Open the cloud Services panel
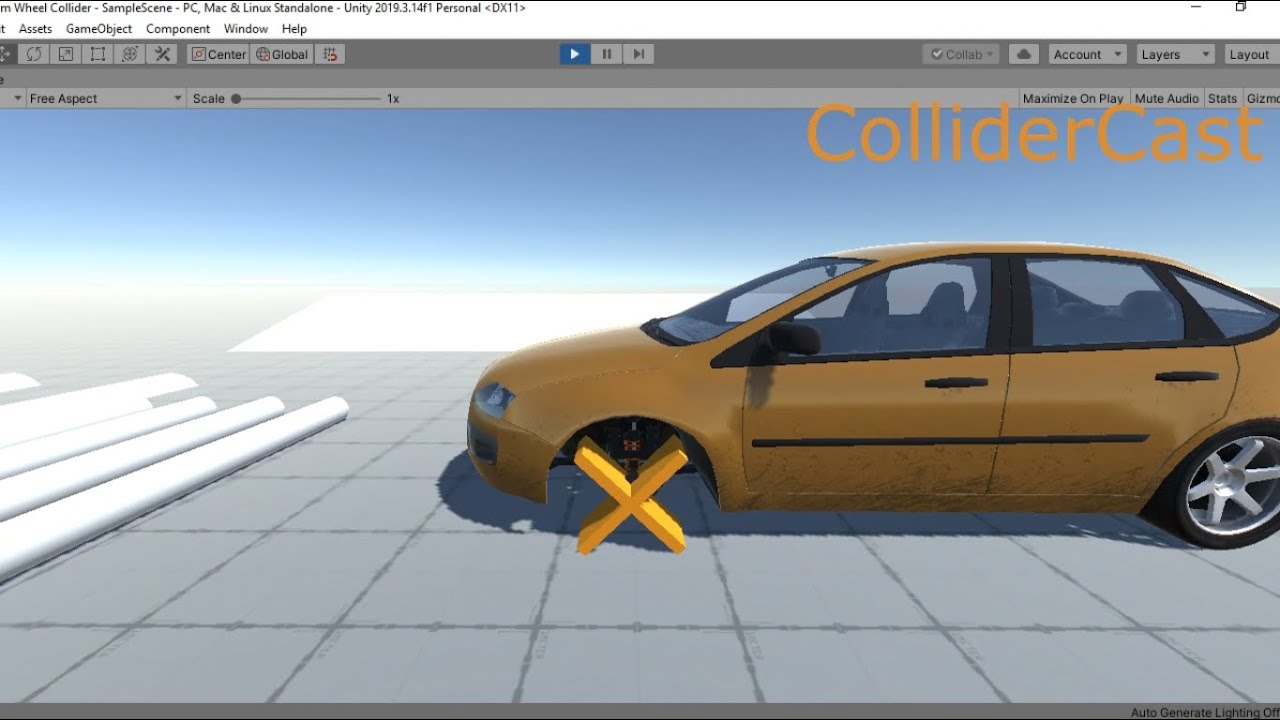Viewport: 1280px width, 720px height. (x=1024, y=54)
